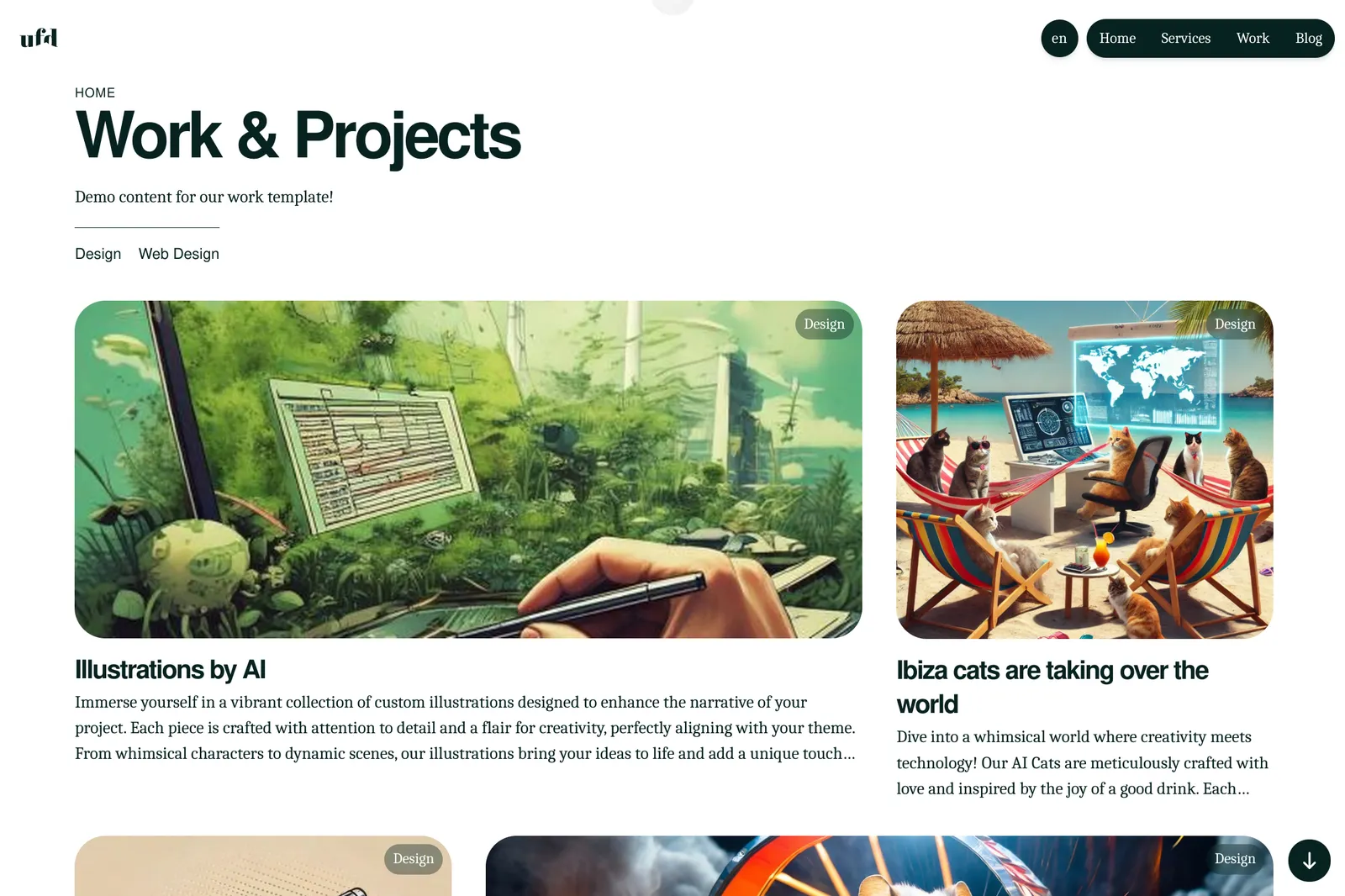
Task: Open the Blog menu item
Action: pos(1308,39)
